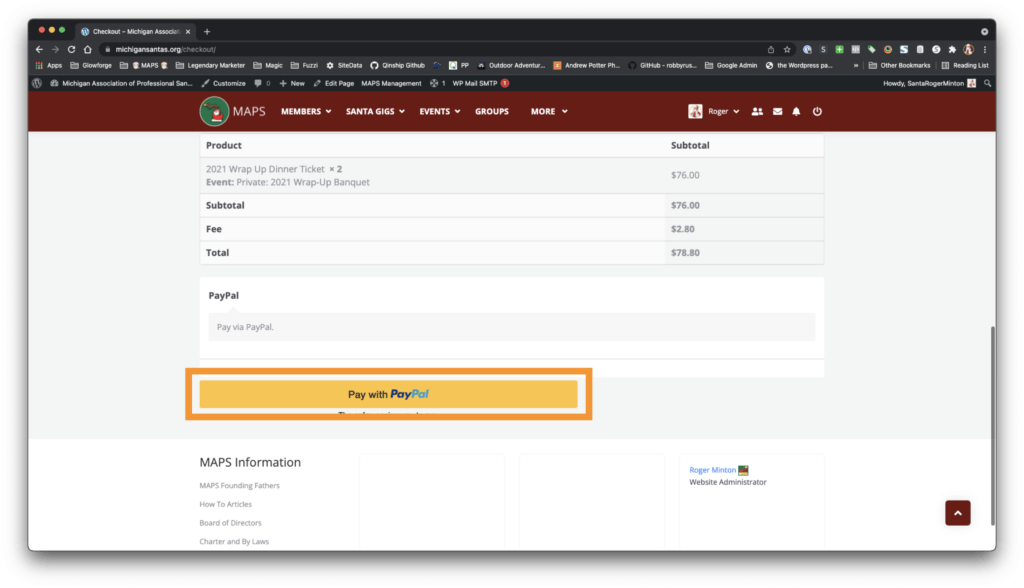Click the page vertical scrollbar

click(993, 425)
